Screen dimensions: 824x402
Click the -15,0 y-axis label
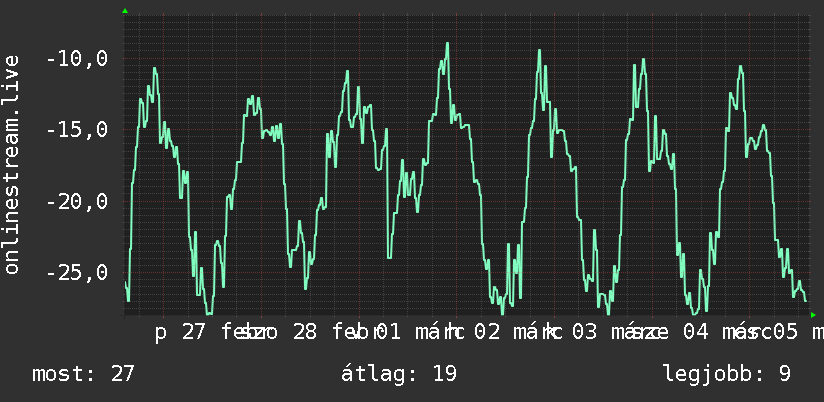tap(77, 130)
